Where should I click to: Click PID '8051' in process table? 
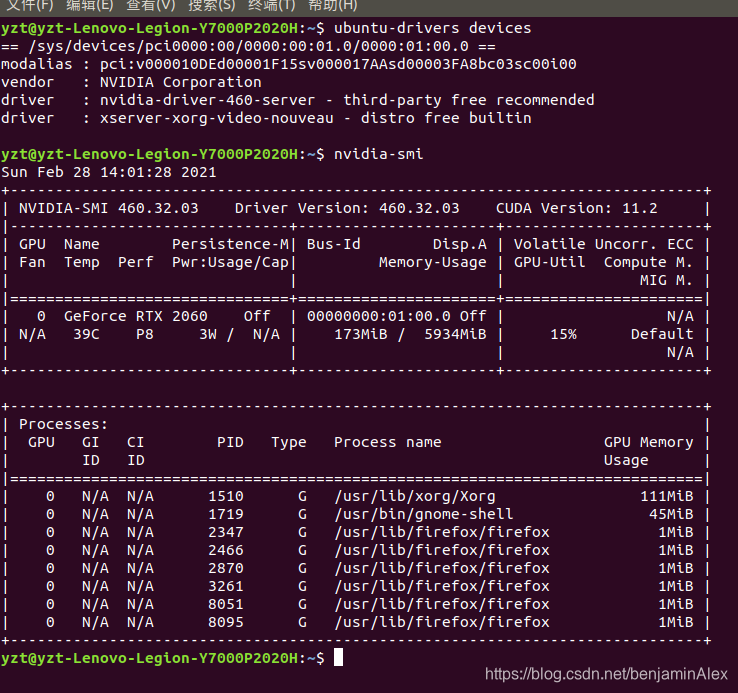[x=226, y=604]
